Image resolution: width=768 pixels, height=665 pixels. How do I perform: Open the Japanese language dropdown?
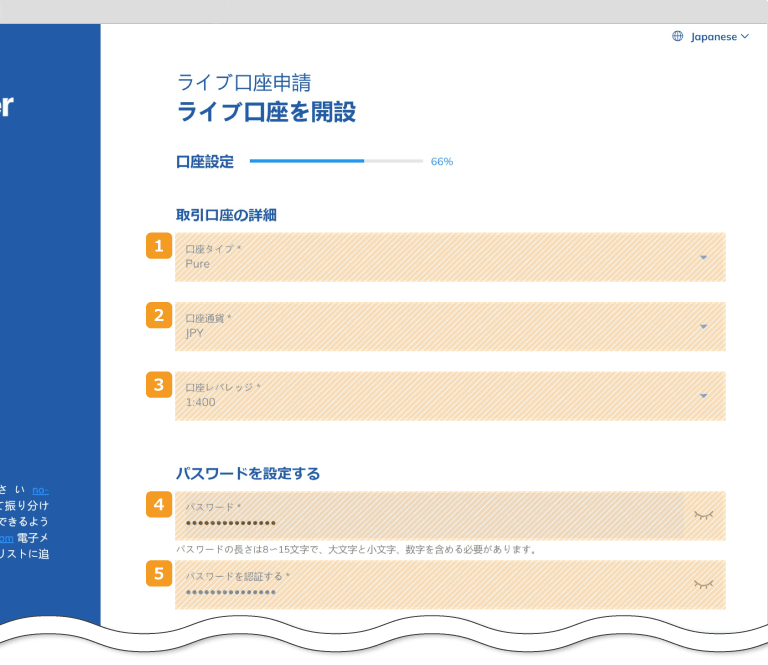[720, 37]
